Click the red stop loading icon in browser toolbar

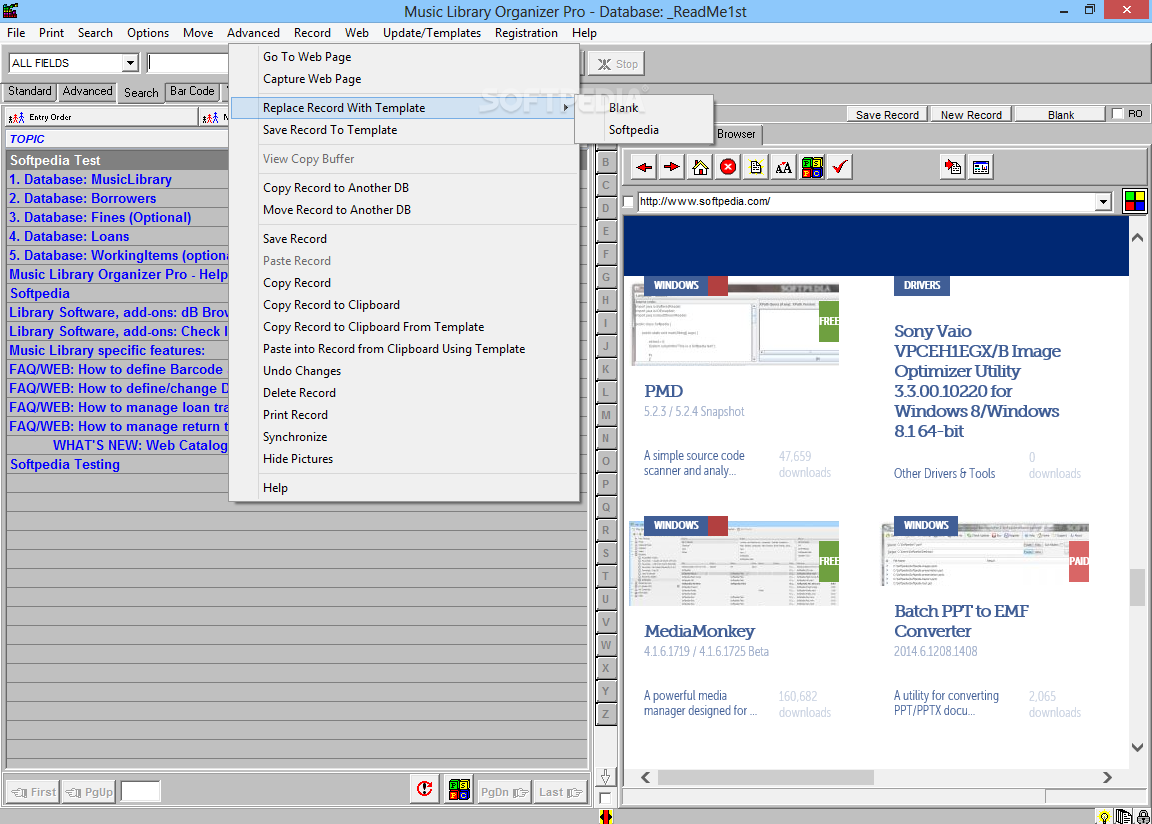click(x=728, y=167)
